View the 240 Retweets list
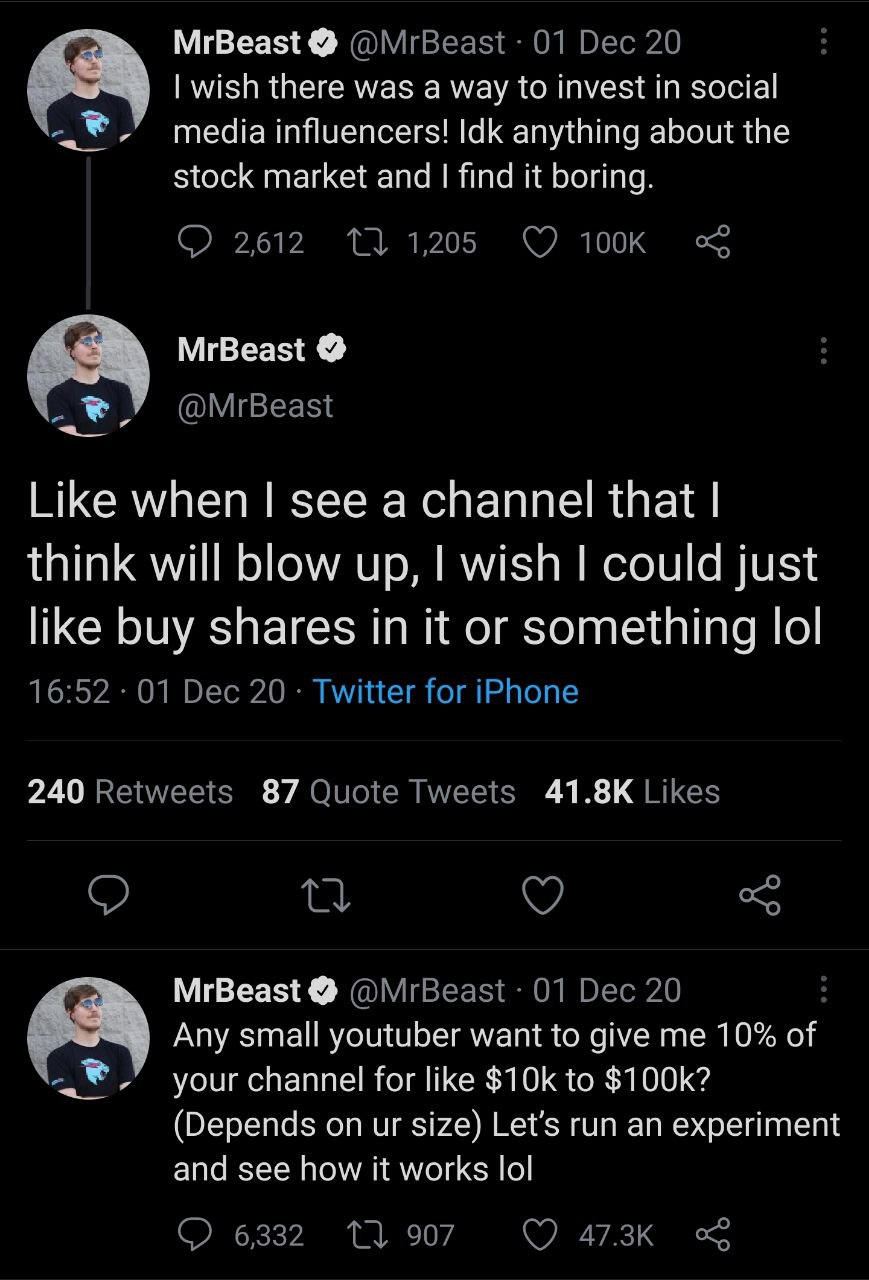Screen dimensions: 869x1280 coord(130,792)
